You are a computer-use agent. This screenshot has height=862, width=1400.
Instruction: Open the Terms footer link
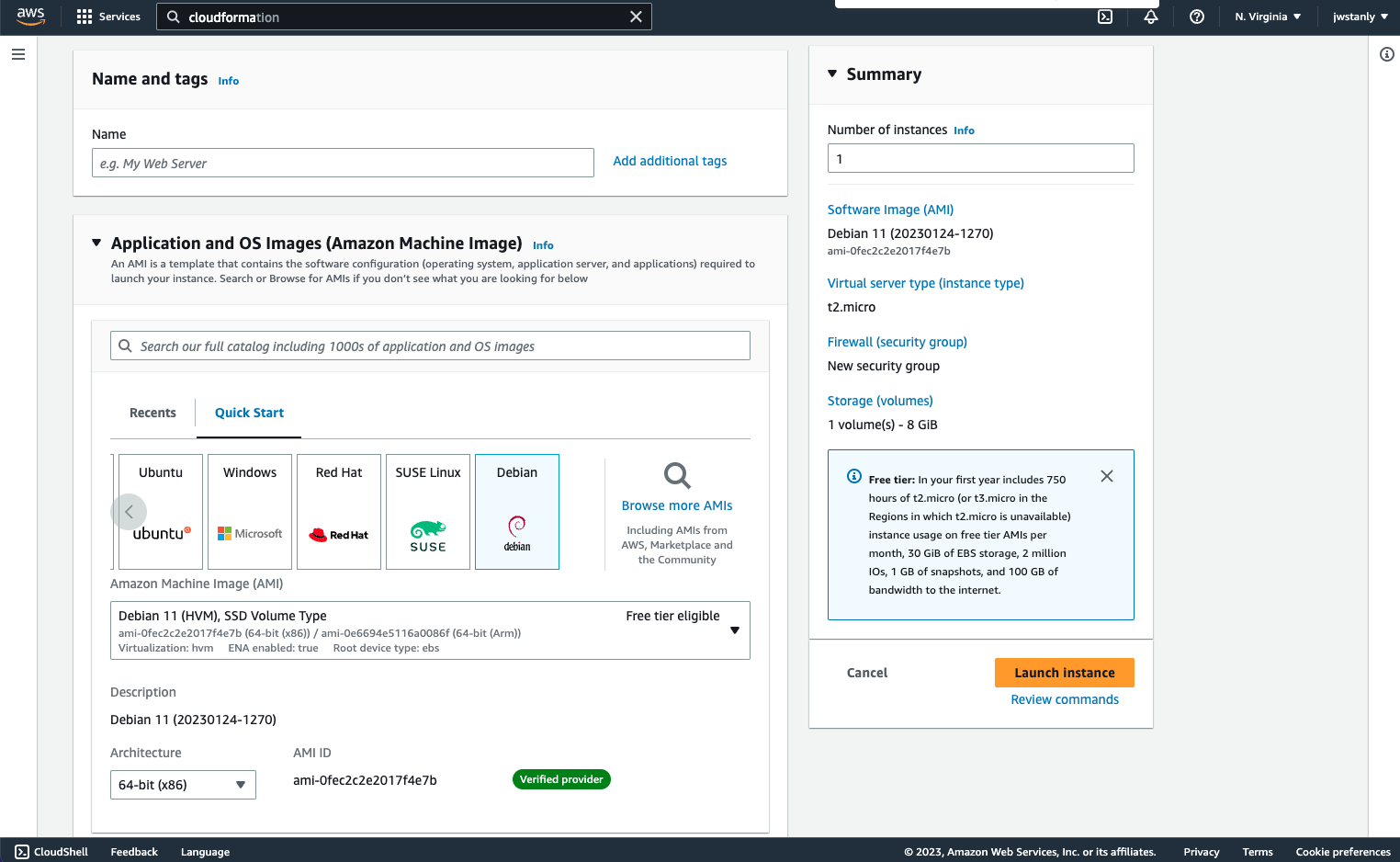1258,852
